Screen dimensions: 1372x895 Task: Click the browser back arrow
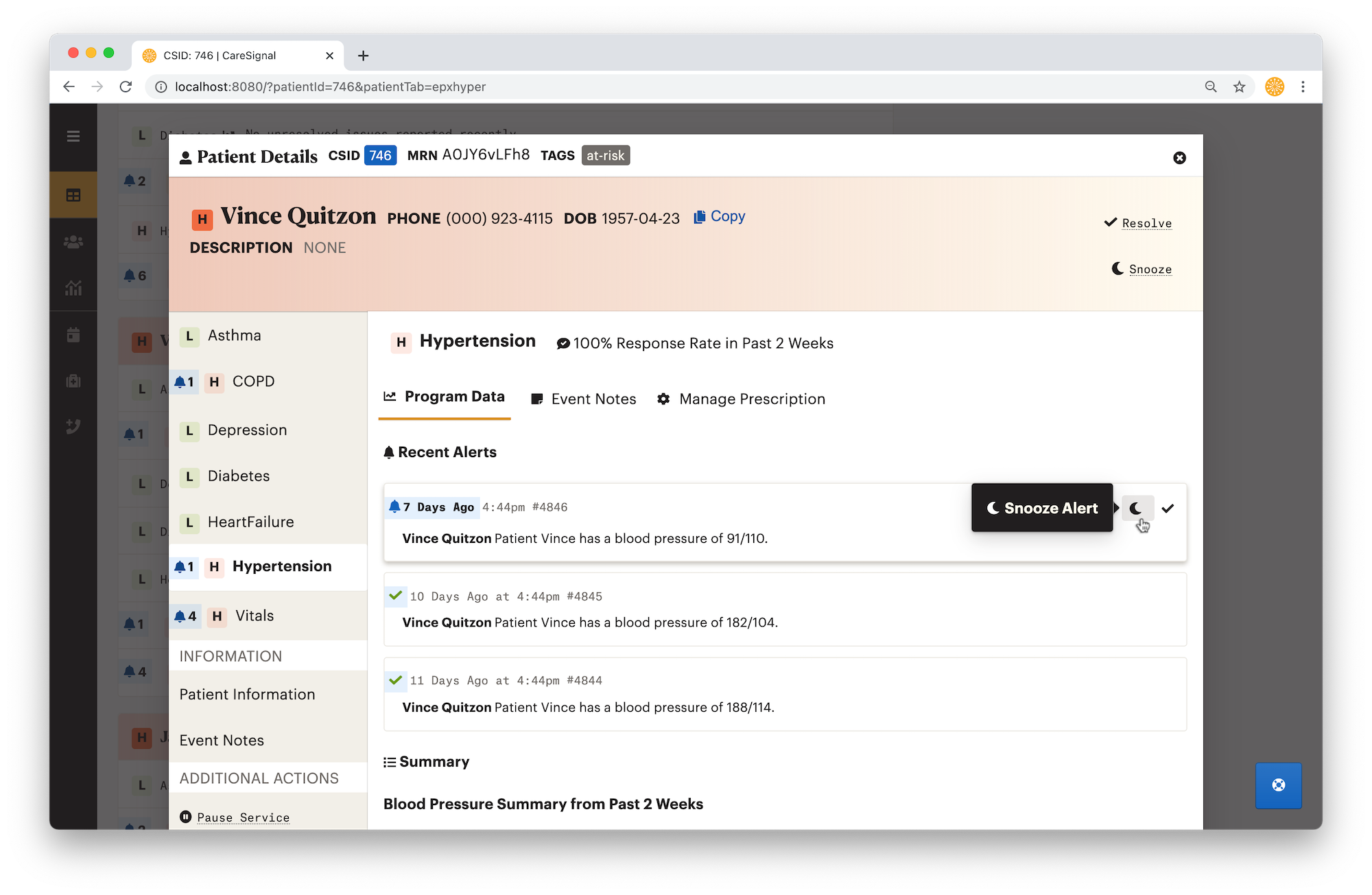point(69,86)
